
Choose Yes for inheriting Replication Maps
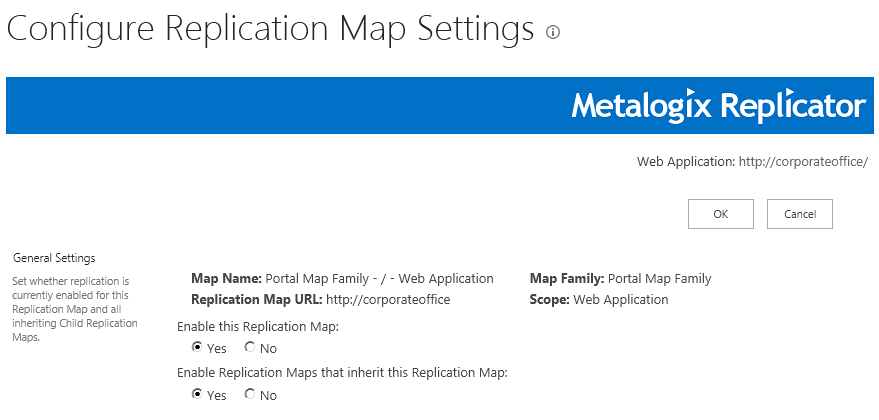click(197, 395)
